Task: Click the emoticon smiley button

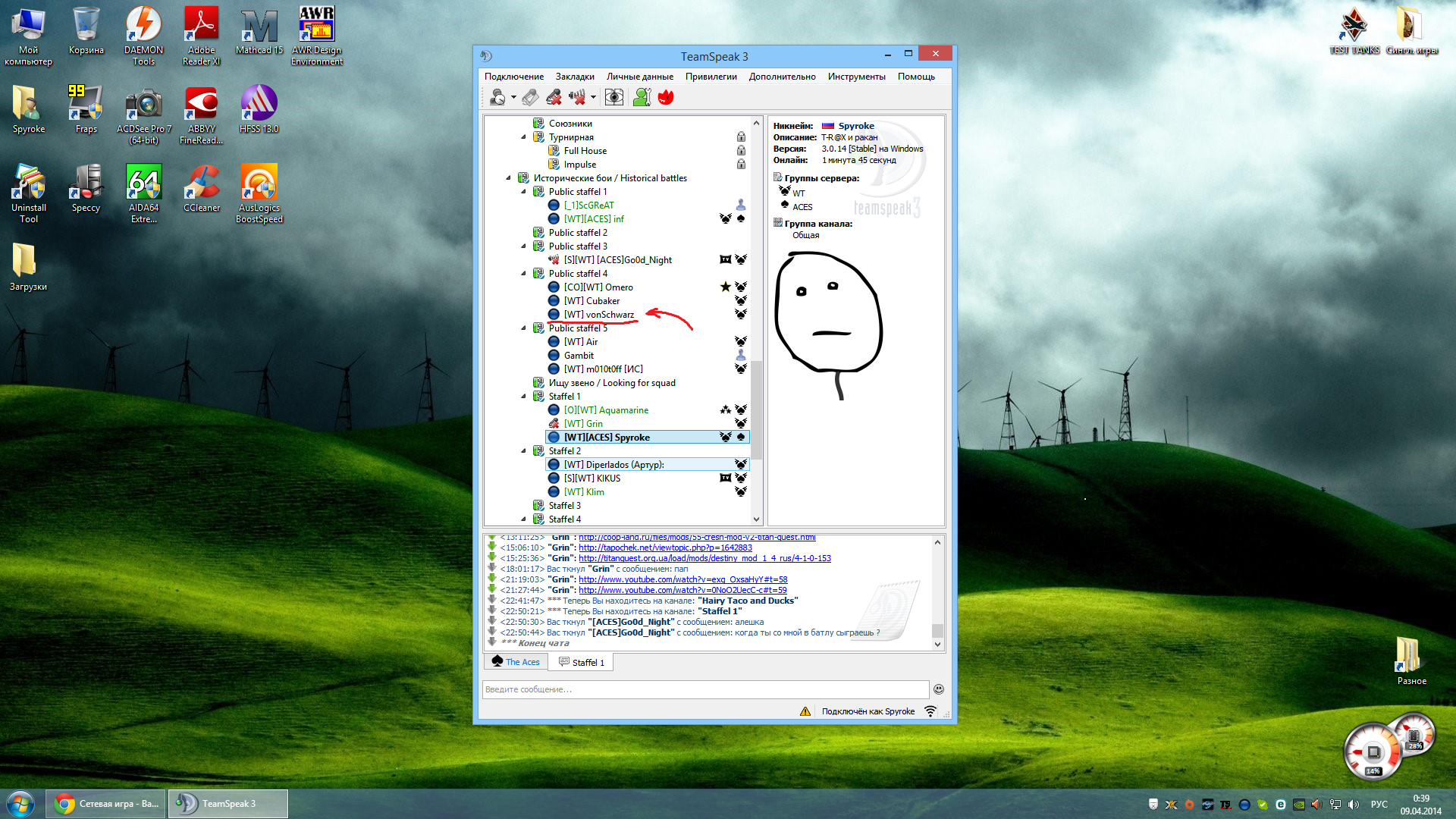Action: (938, 689)
